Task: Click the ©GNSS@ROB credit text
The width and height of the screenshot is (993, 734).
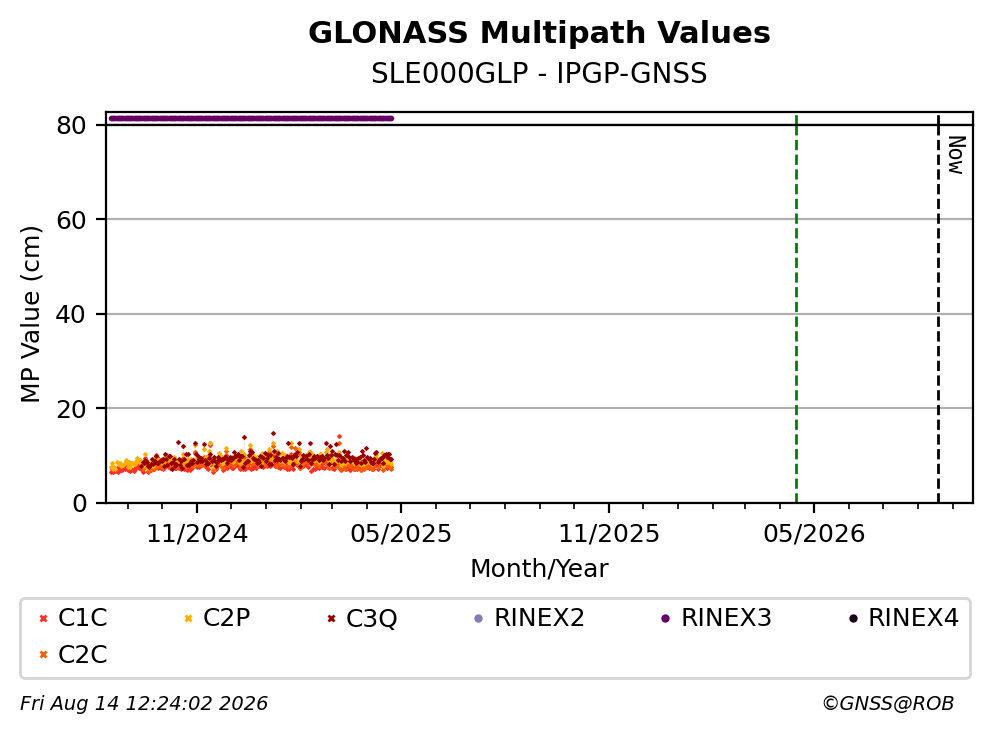Action: tap(888, 704)
